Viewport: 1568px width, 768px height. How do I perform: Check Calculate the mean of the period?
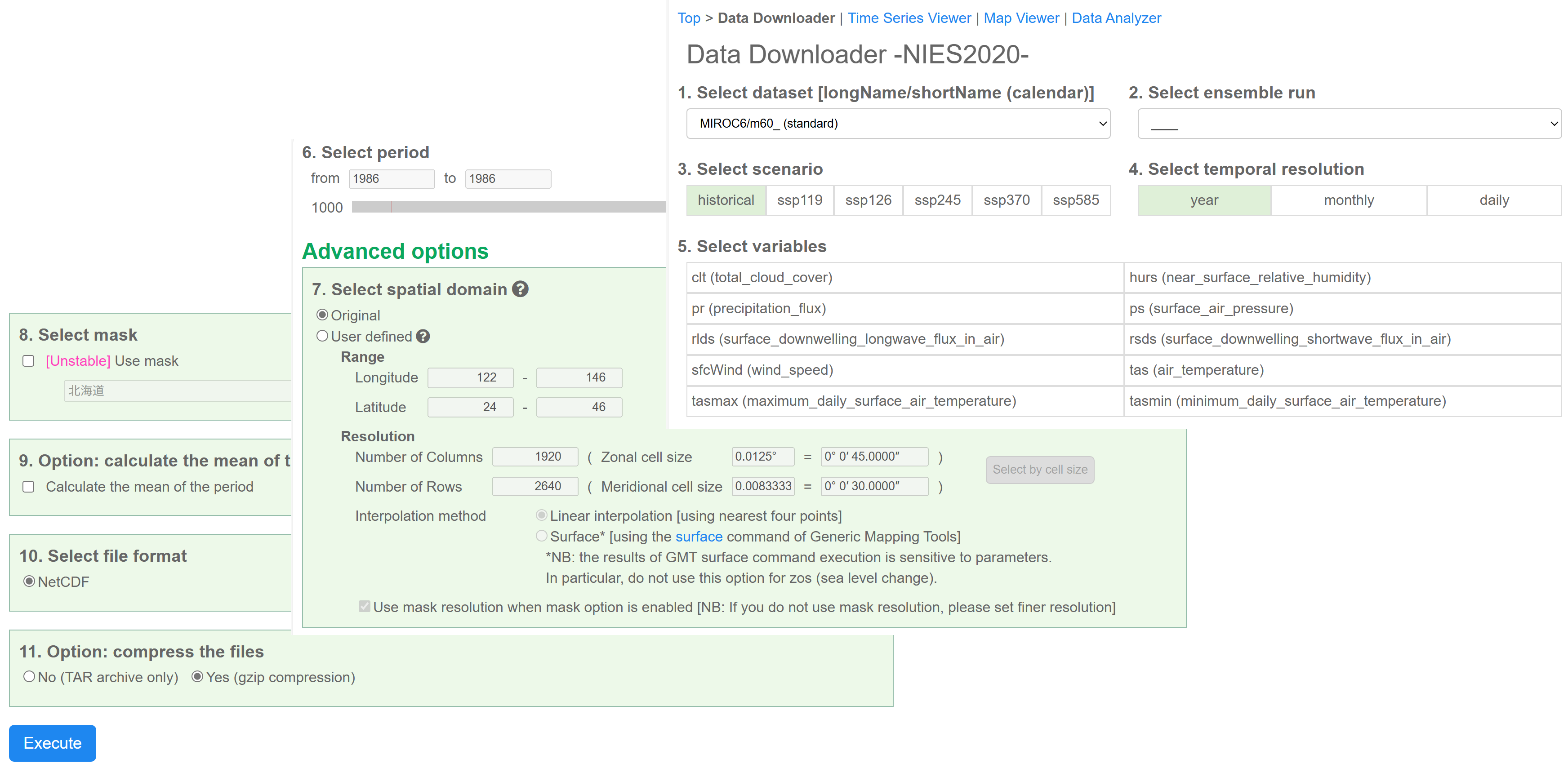point(28,487)
